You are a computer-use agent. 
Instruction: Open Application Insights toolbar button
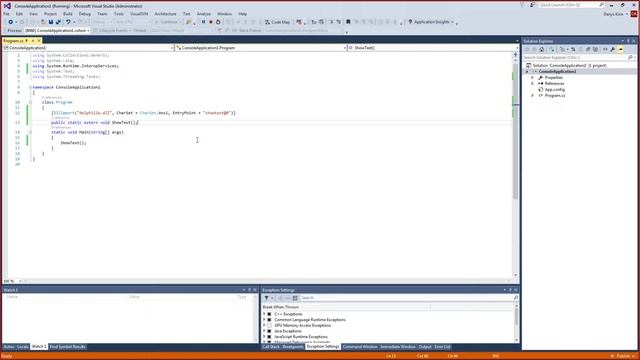click(431, 22)
